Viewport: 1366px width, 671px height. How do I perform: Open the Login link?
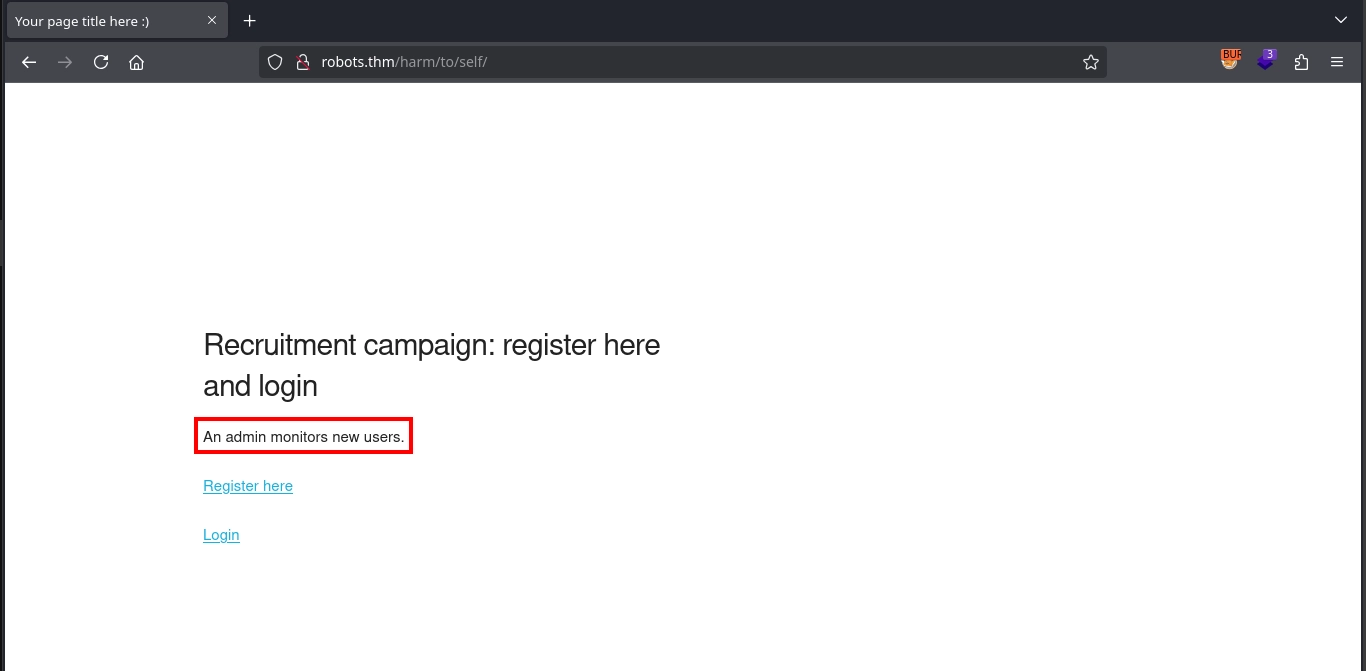221,535
